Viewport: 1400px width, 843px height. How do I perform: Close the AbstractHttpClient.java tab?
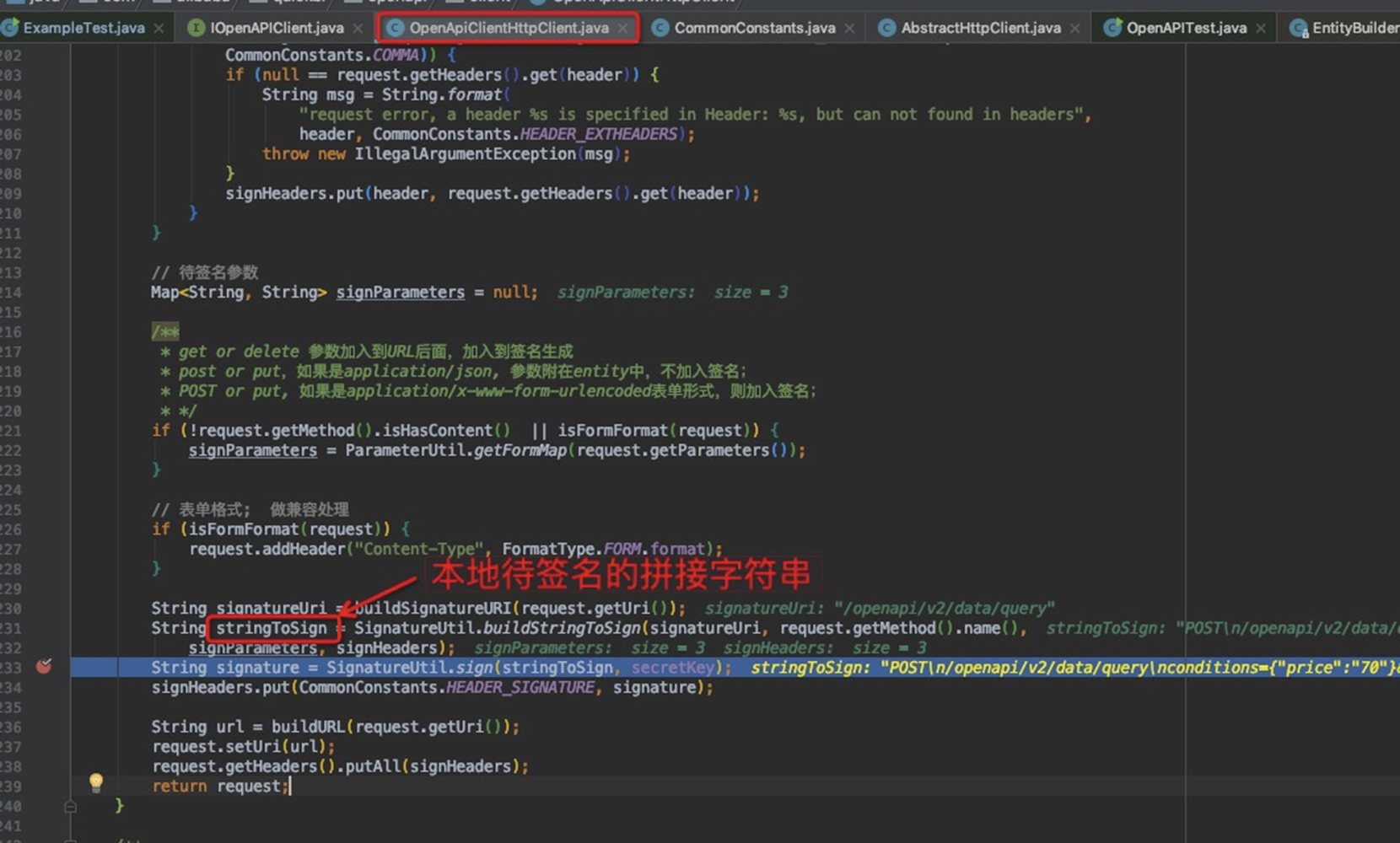point(1074,29)
